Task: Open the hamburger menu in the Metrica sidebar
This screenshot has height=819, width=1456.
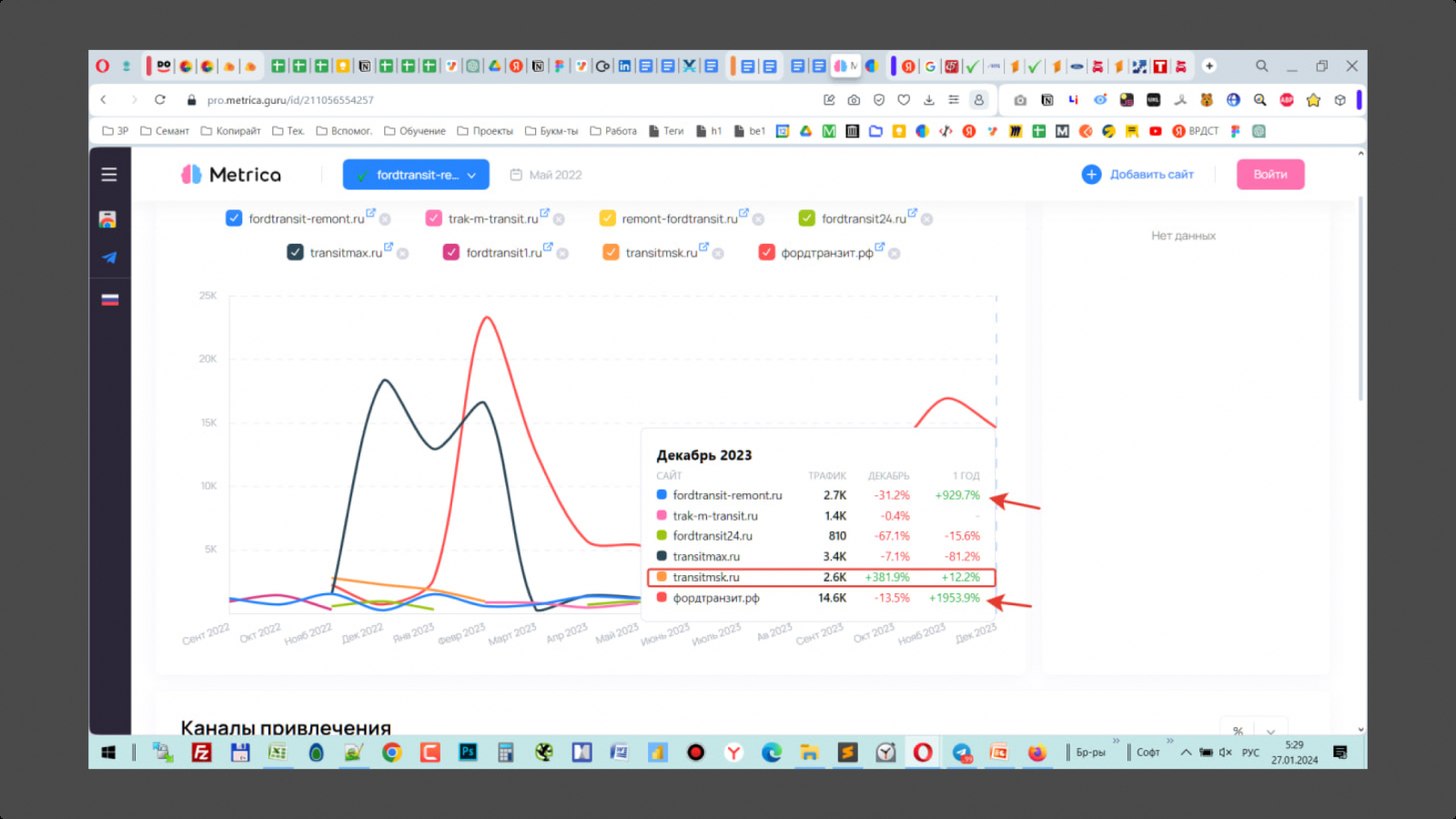Action: (x=109, y=175)
